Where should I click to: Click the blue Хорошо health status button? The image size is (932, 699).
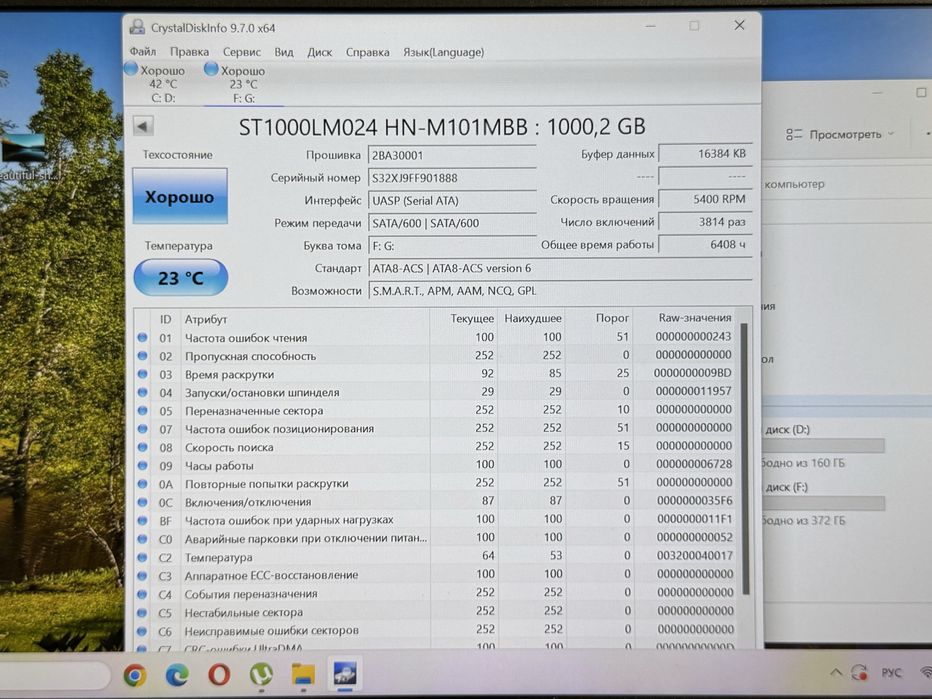[180, 196]
